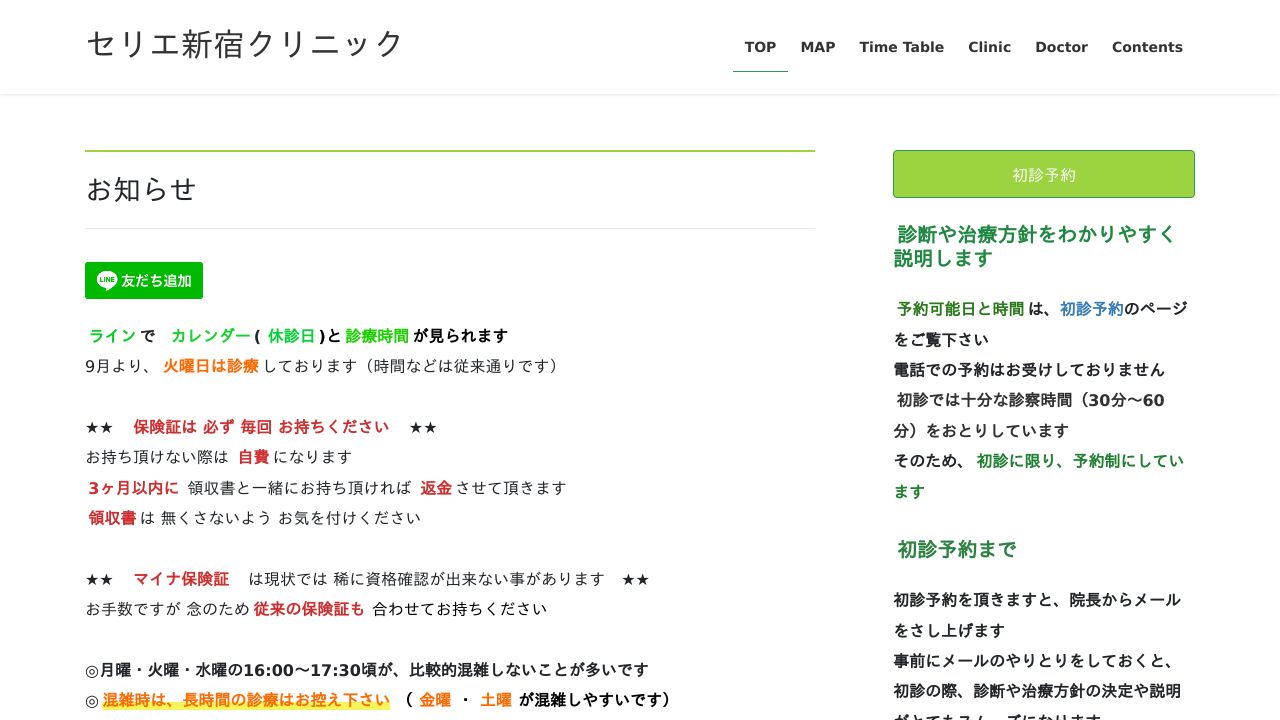
Task: Open the 初診予約 link in sidebar text
Action: (x=1091, y=309)
